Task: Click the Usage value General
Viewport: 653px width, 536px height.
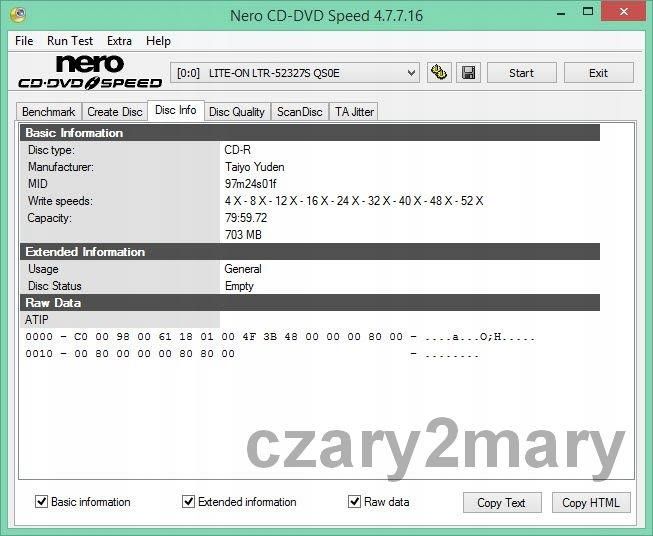Action: point(243,269)
